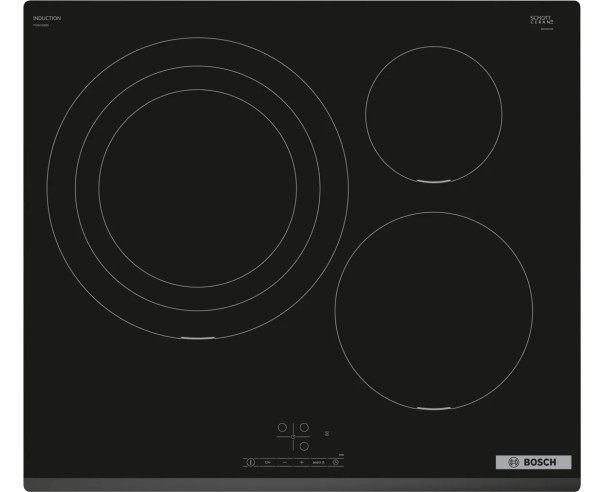Tap the timer clock symbol

[x=336, y=462]
